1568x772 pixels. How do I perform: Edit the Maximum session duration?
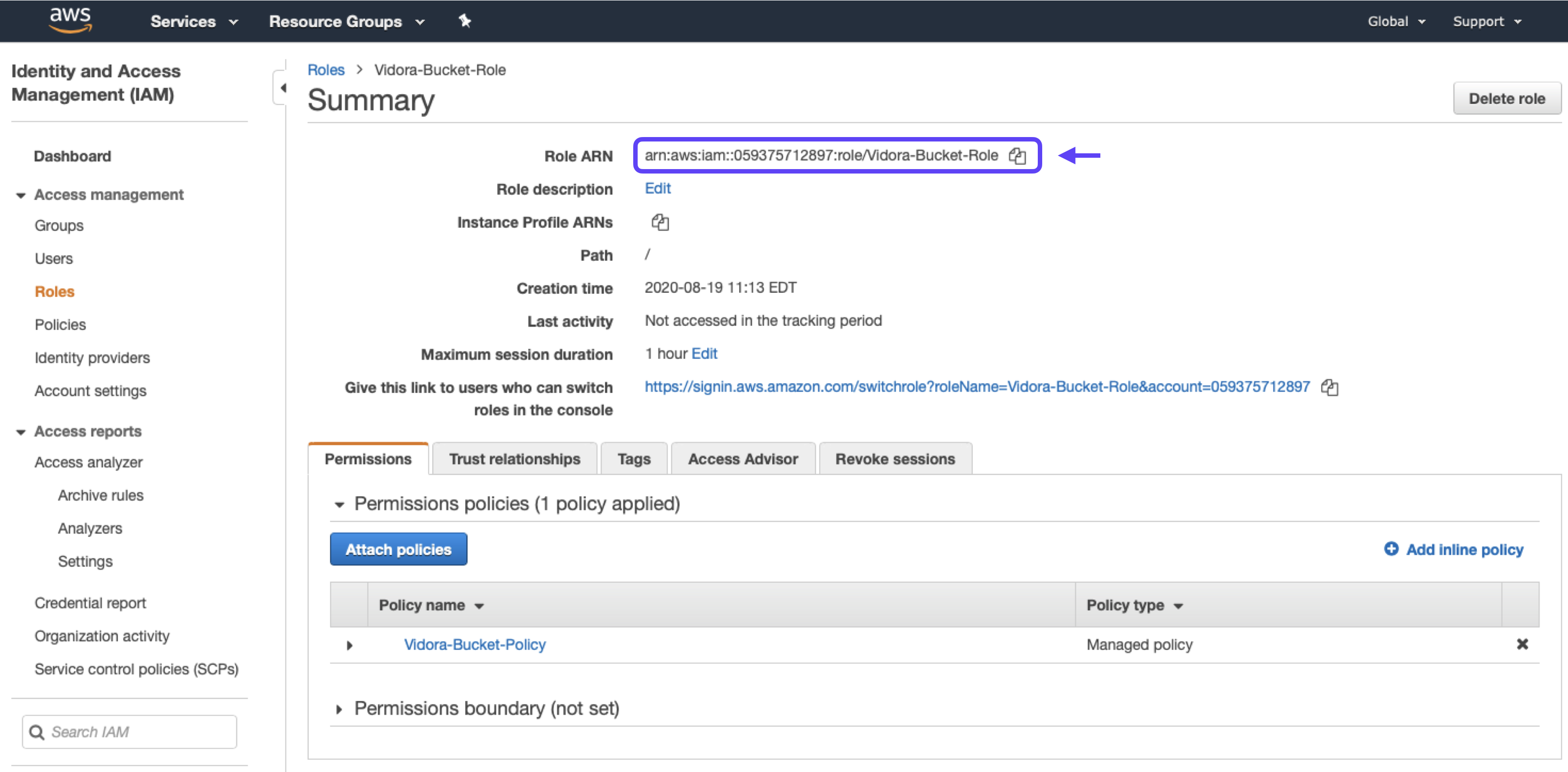(x=704, y=354)
